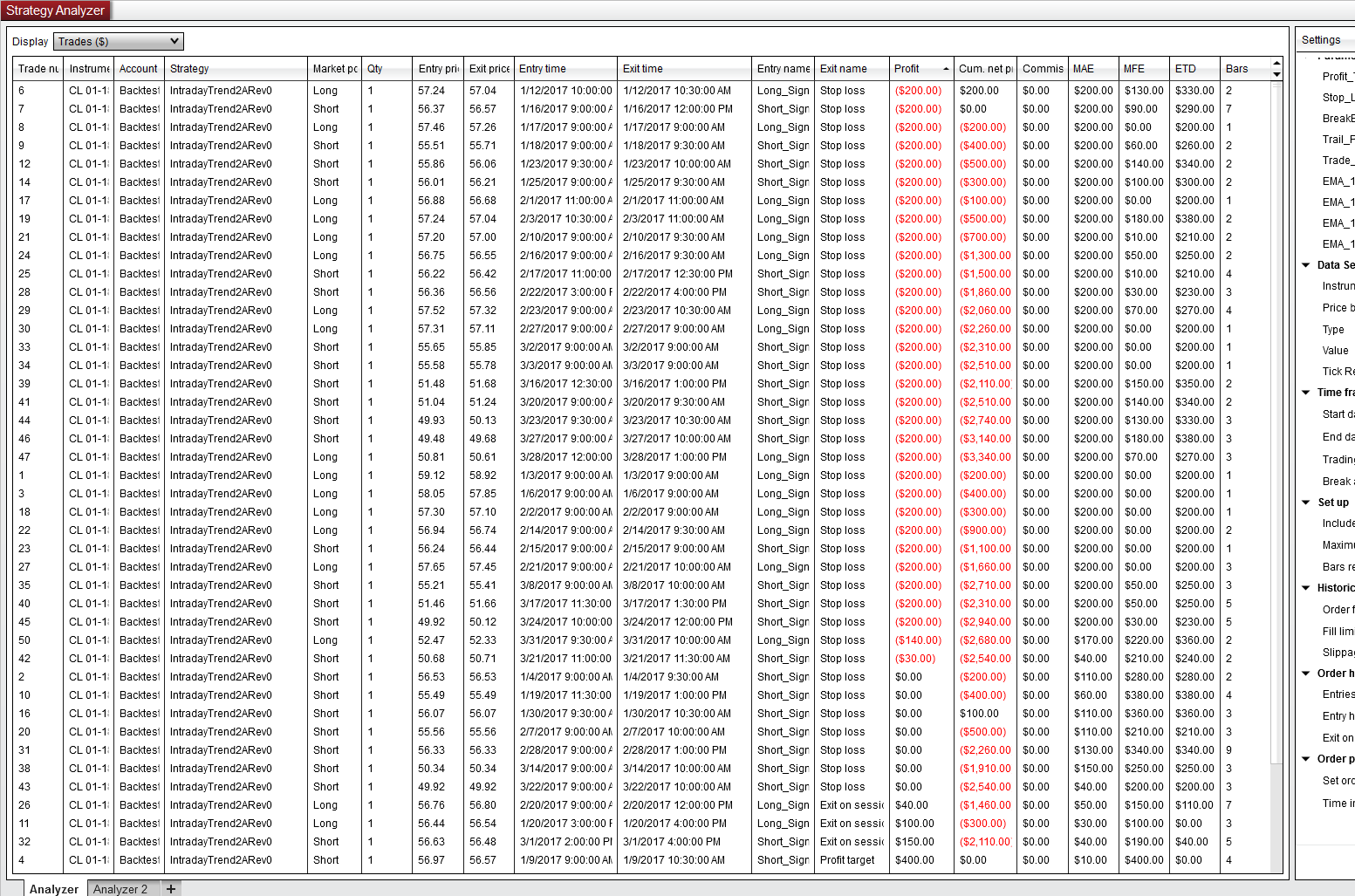
Task: Collapse the Order properties section arrow
Action: (x=1306, y=759)
